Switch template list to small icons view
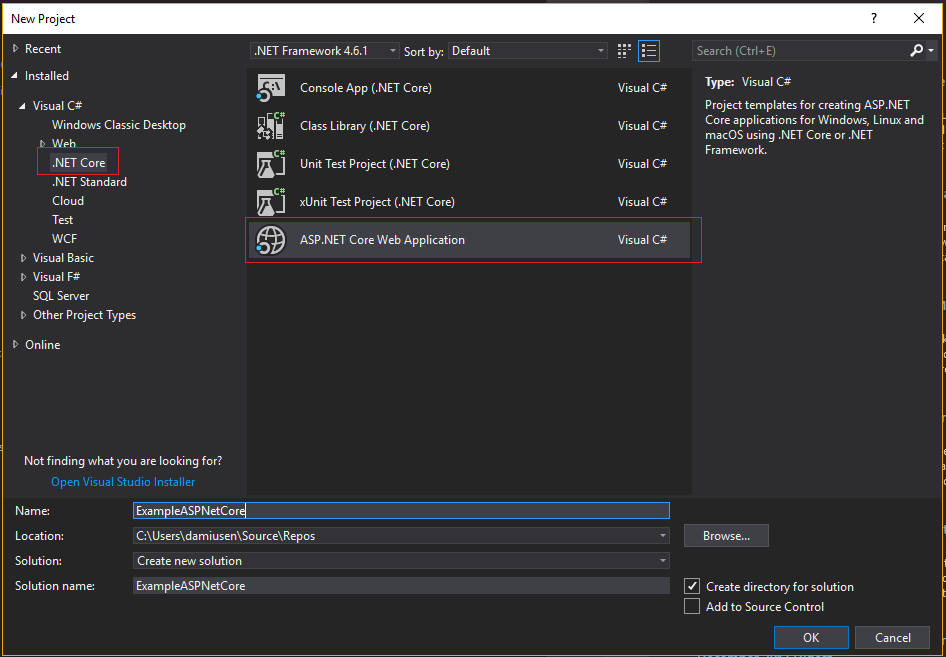 624,50
